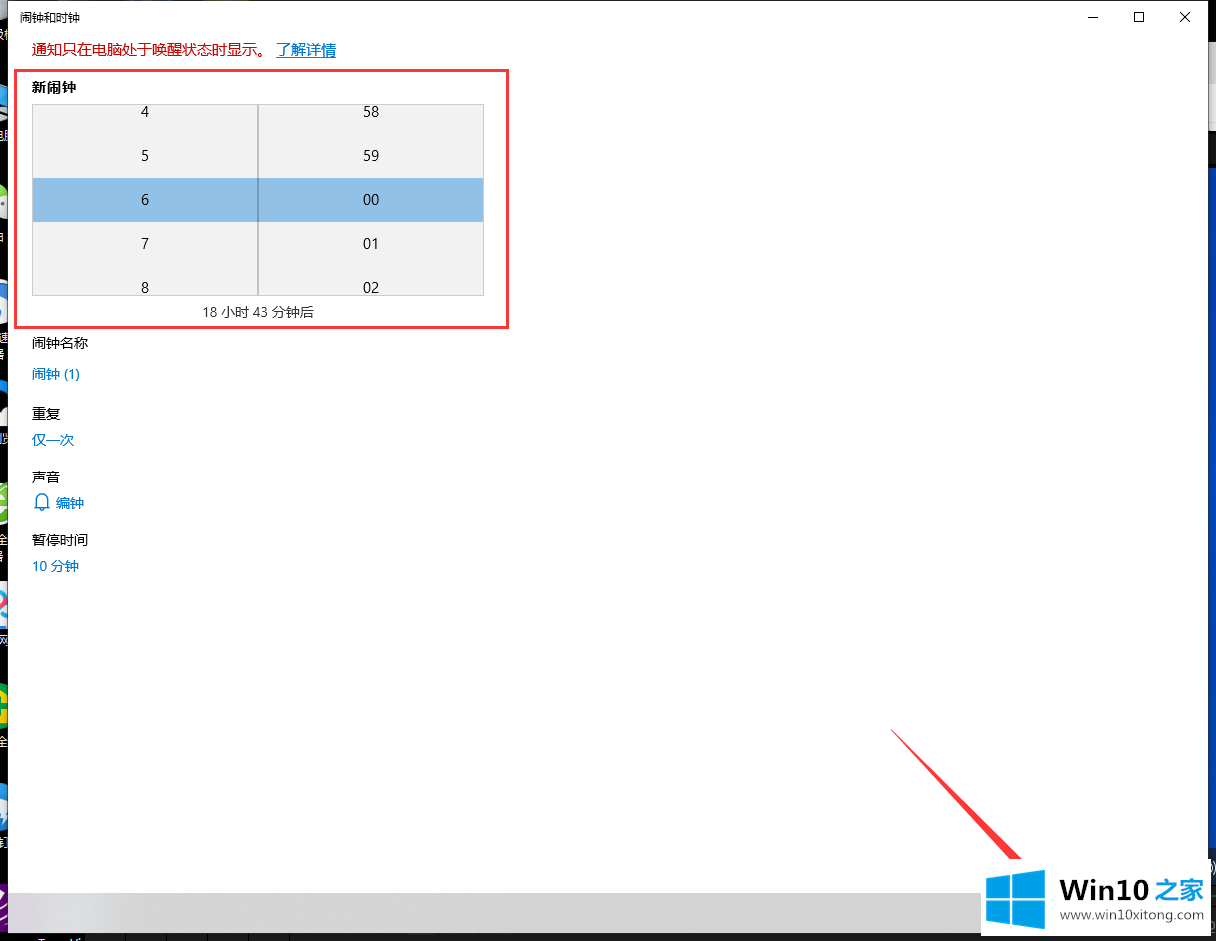Pick hour 4 in the time picker
1216x941 pixels.
145,113
